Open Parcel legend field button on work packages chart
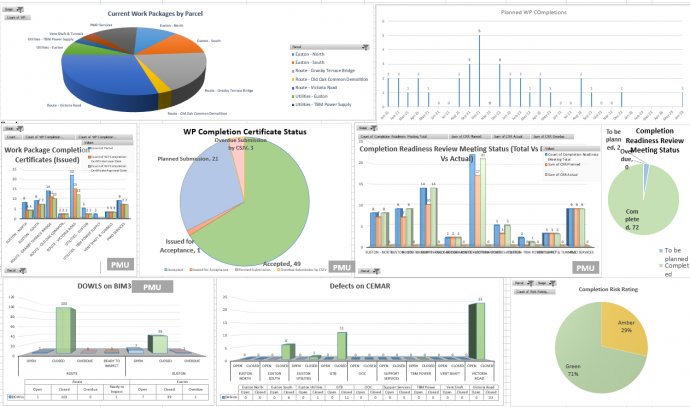690x407 pixels. (302, 47)
